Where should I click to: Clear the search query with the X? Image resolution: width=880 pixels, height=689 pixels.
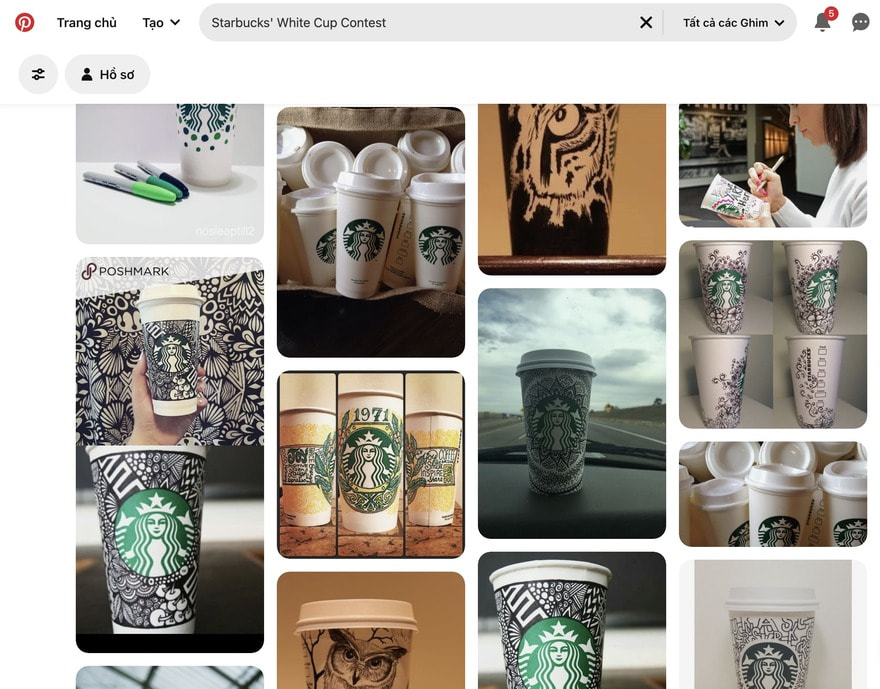click(x=646, y=22)
